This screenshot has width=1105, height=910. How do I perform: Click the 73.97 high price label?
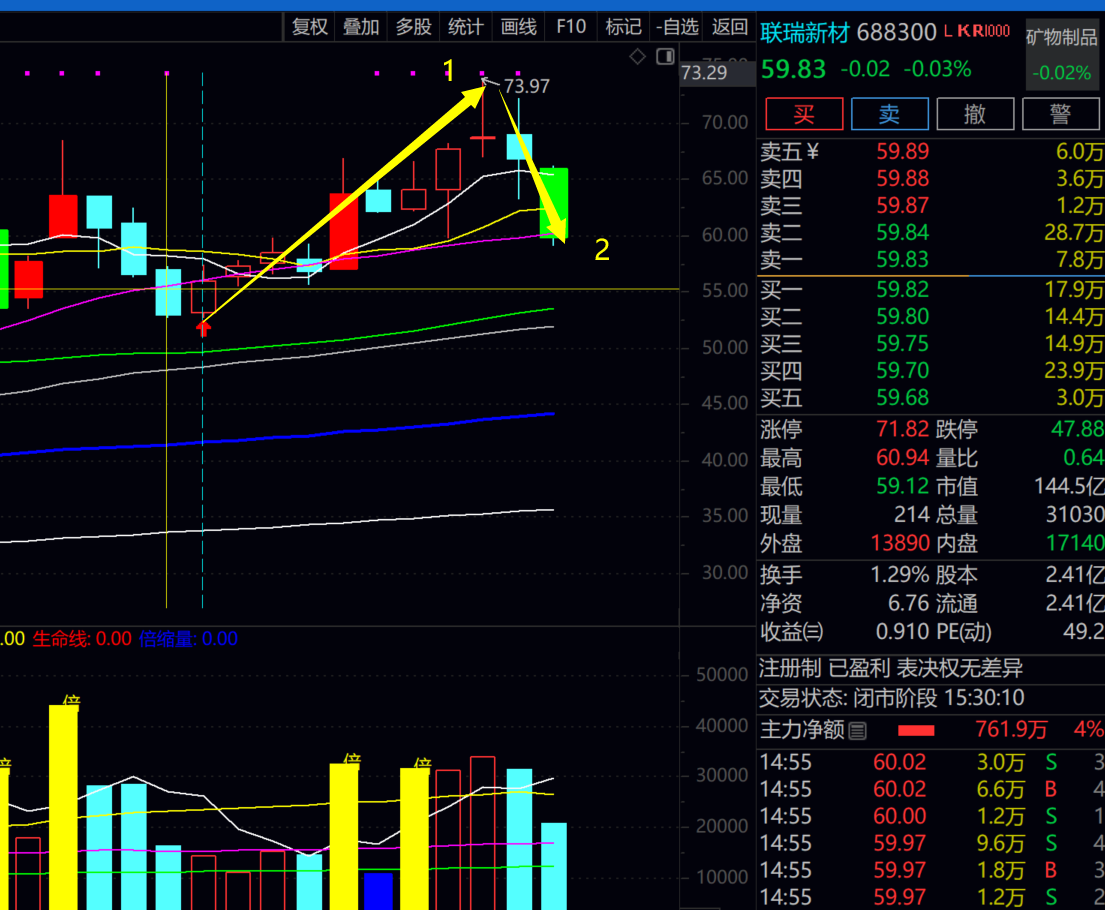click(526, 87)
